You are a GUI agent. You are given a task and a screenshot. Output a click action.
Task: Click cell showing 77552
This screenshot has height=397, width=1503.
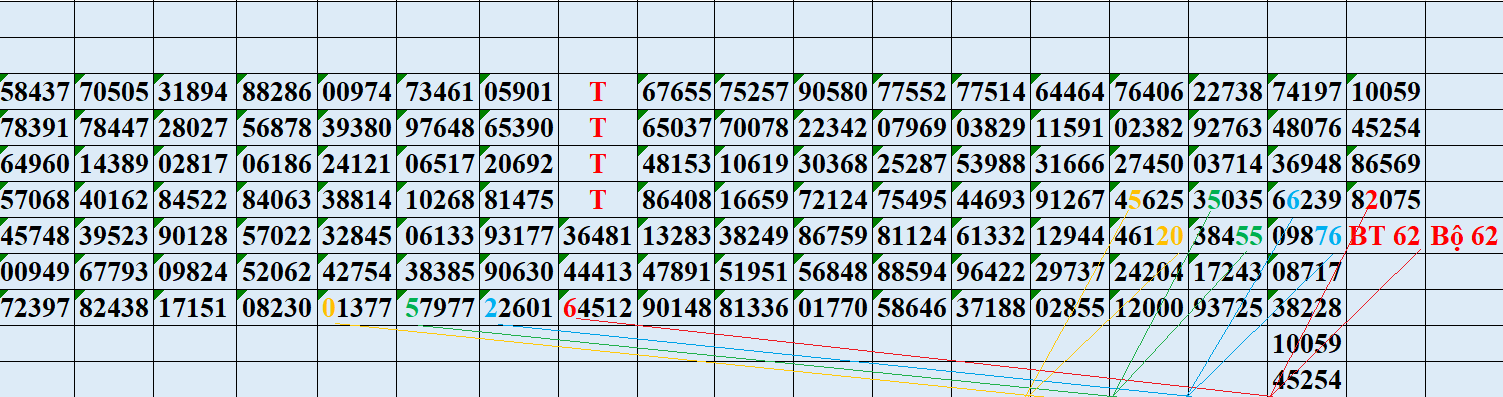tap(912, 93)
